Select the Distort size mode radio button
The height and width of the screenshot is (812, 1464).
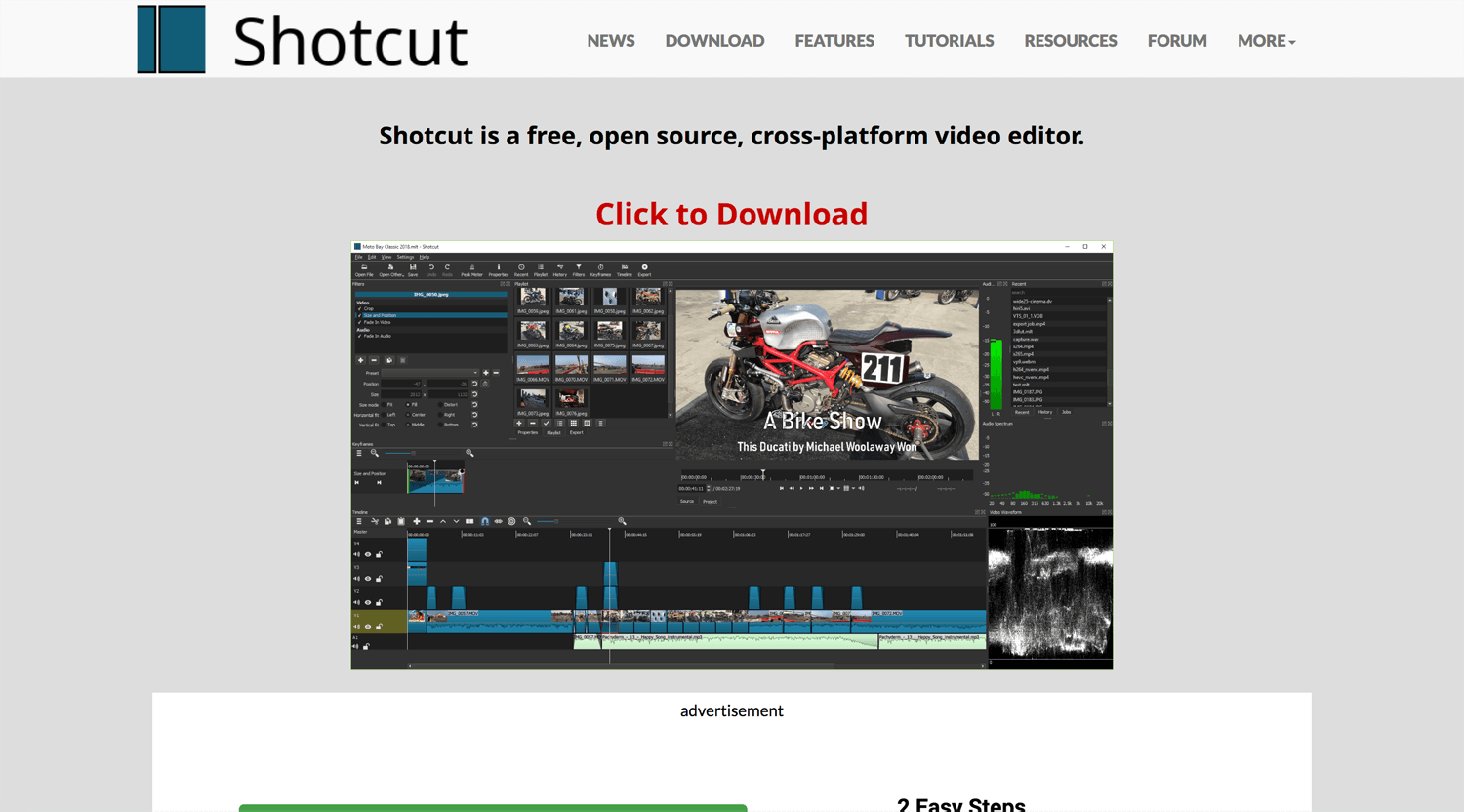[440, 405]
